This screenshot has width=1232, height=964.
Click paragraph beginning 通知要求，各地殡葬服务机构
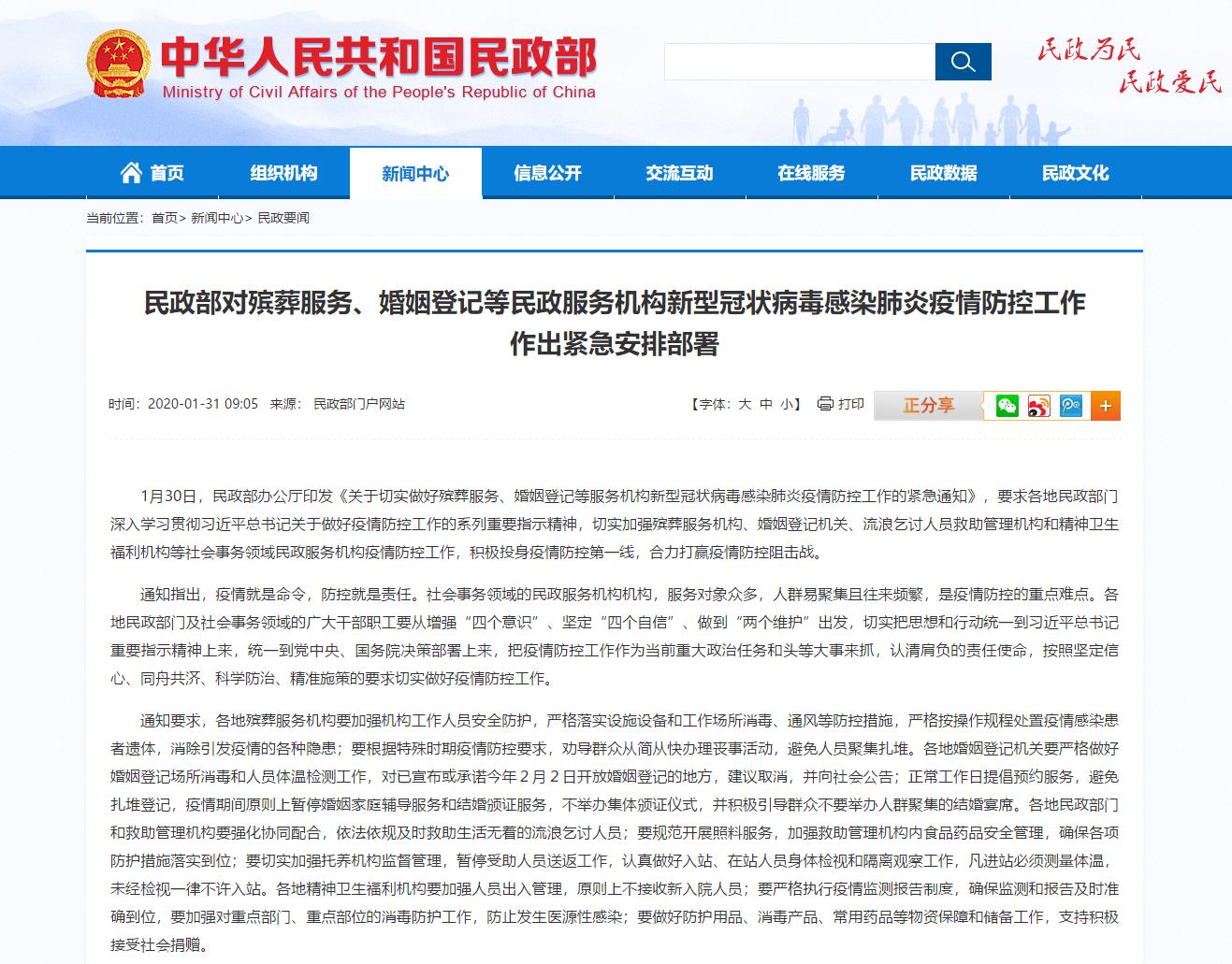click(615, 833)
